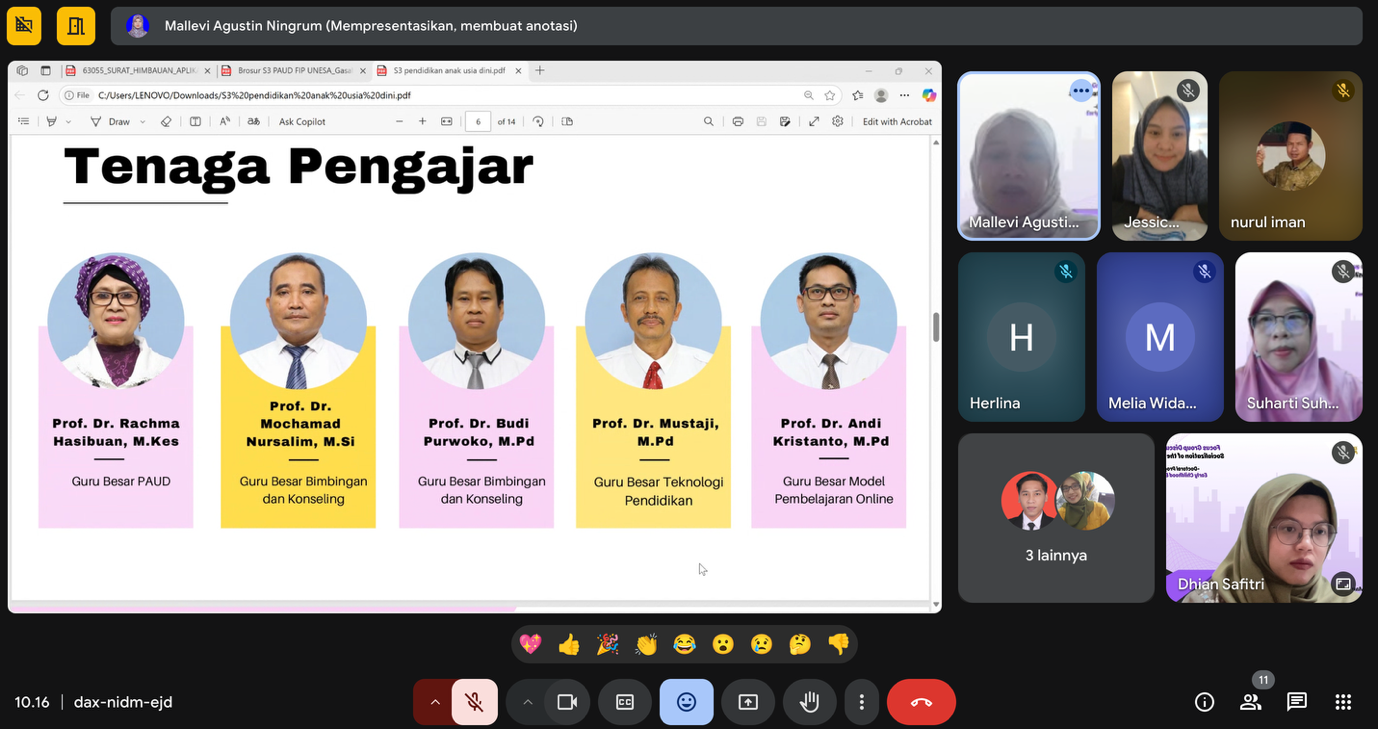
Task: Send the clapping hands reaction
Action: pos(646,645)
